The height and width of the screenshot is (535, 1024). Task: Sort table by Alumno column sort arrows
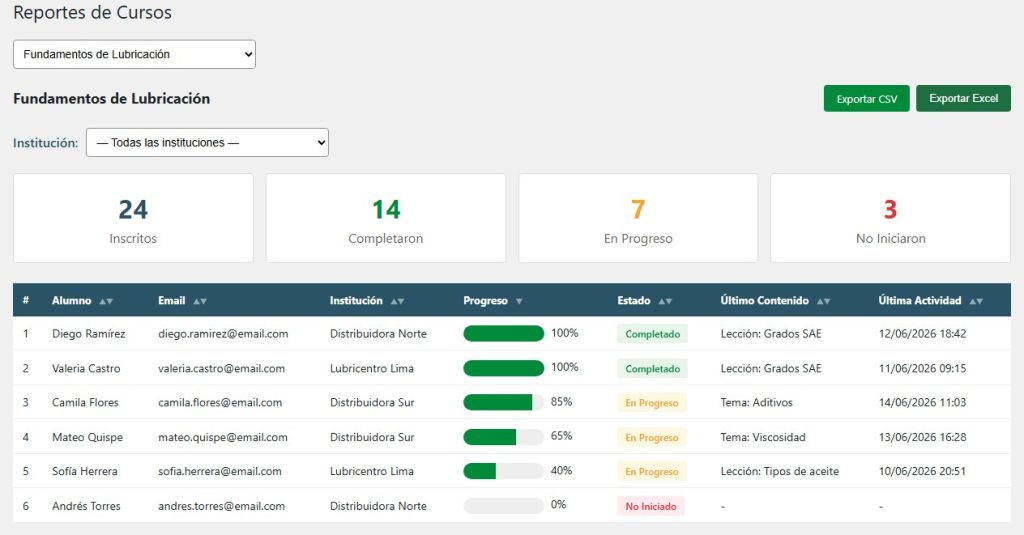[106, 301]
